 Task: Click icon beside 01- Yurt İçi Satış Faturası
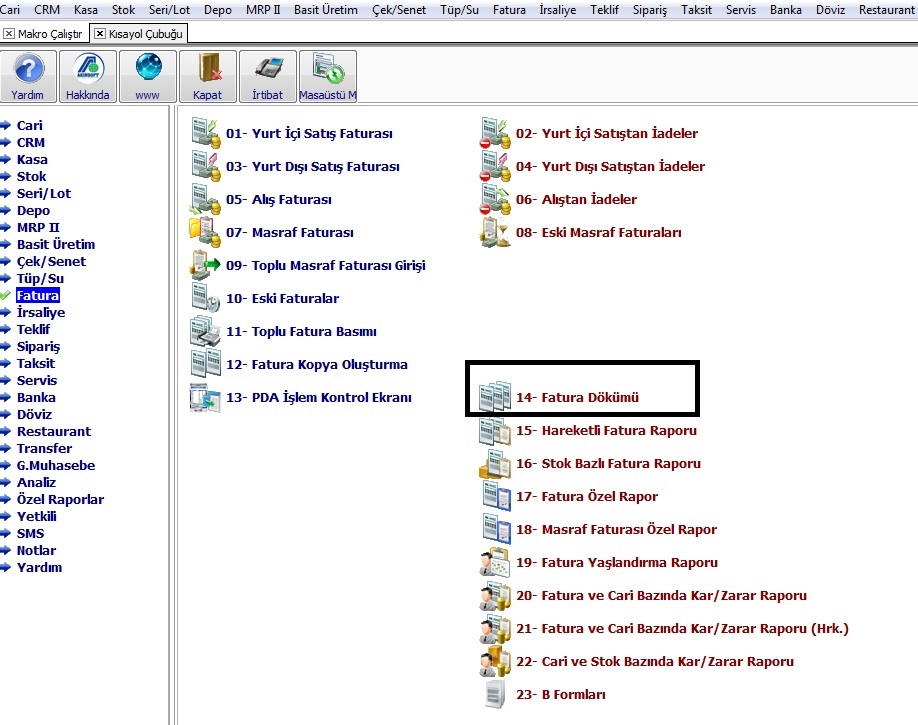pyautogui.click(x=205, y=133)
